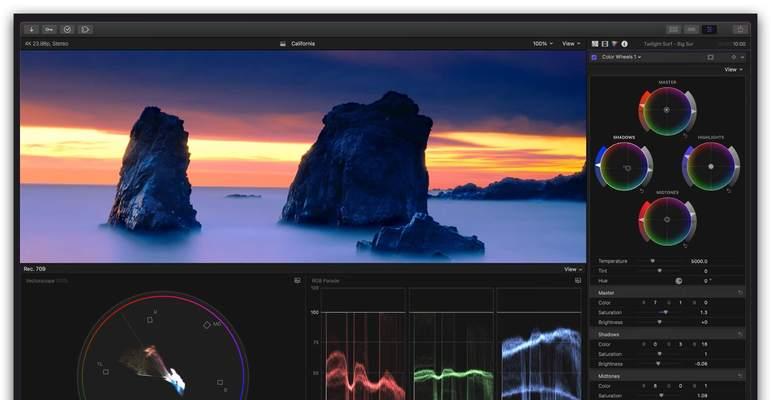
Task: Click the Extensions icon in top toolbar
Action: pyautogui.click(x=85, y=30)
